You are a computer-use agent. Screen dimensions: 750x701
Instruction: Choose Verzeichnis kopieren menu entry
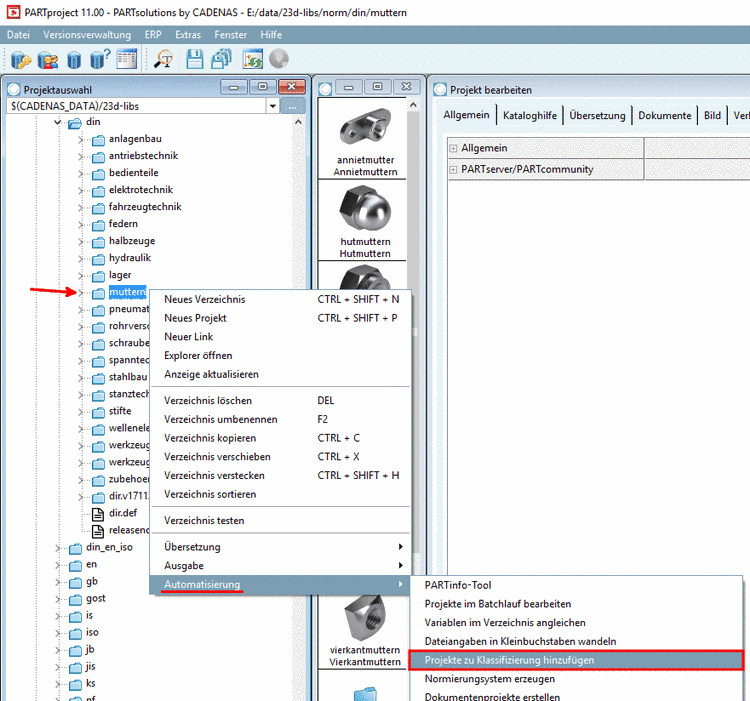coord(281,438)
